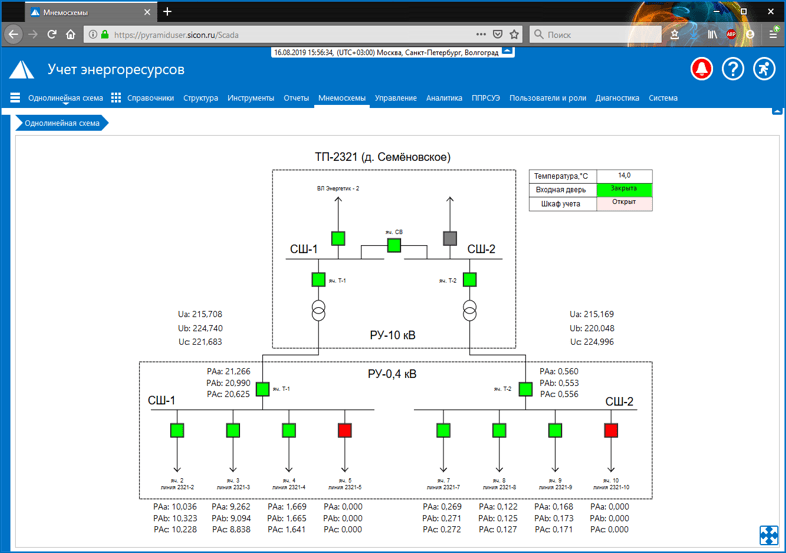
Task: Click the fullscreen expand arrows icon
Action: pyautogui.click(x=769, y=536)
